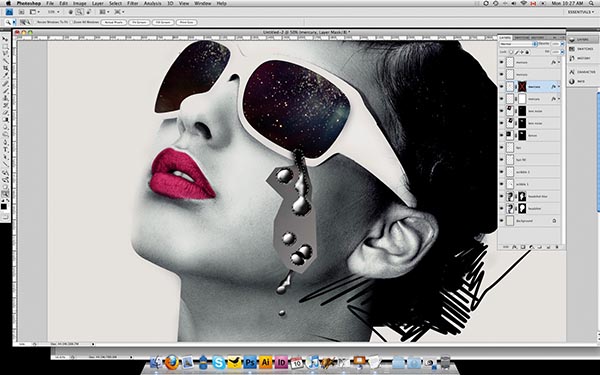600x375 pixels.
Task: Click the Fill Screen button
Action: coord(163,22)
